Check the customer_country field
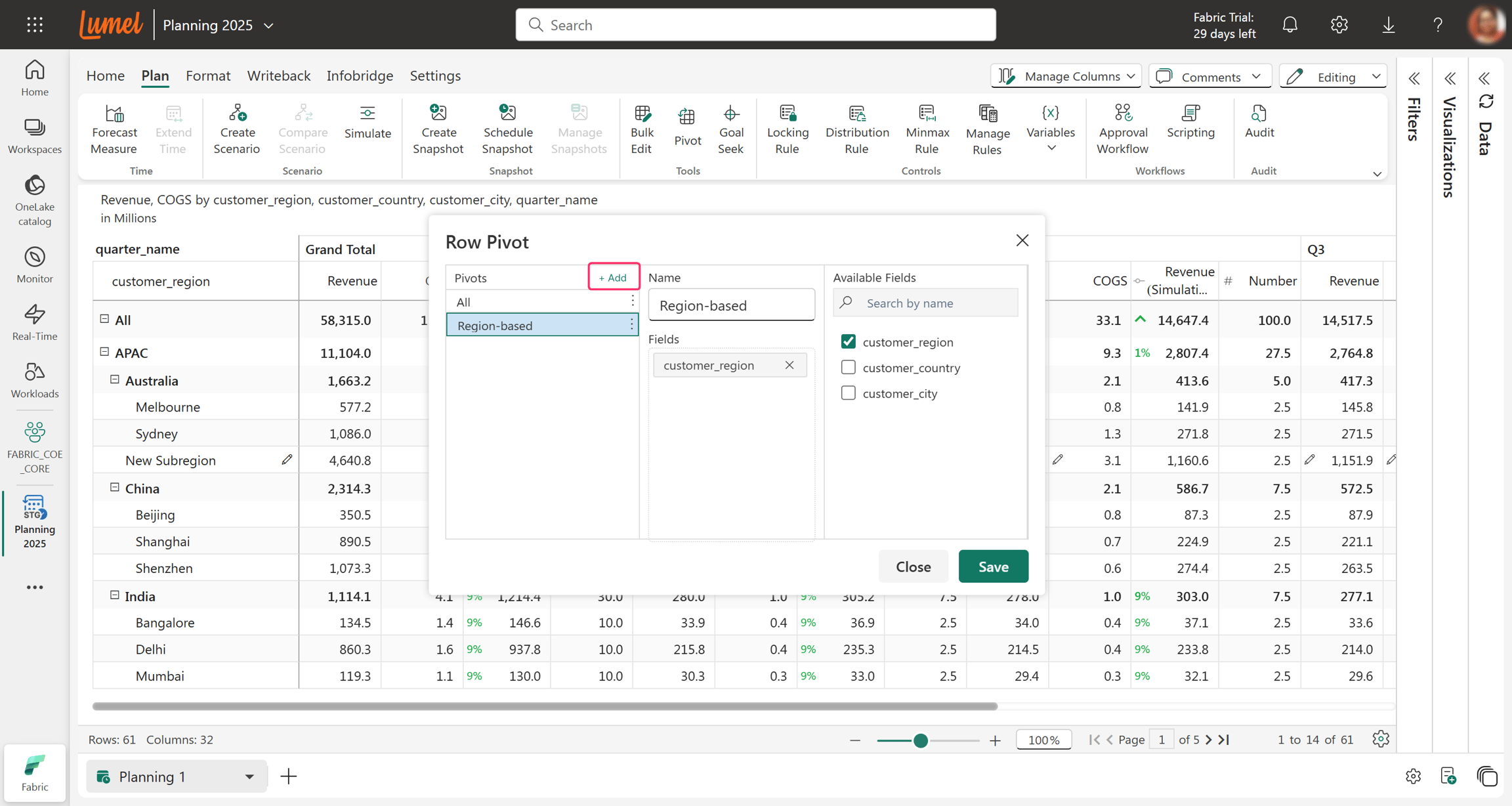Screen dimensions: 1512x806 849,367
